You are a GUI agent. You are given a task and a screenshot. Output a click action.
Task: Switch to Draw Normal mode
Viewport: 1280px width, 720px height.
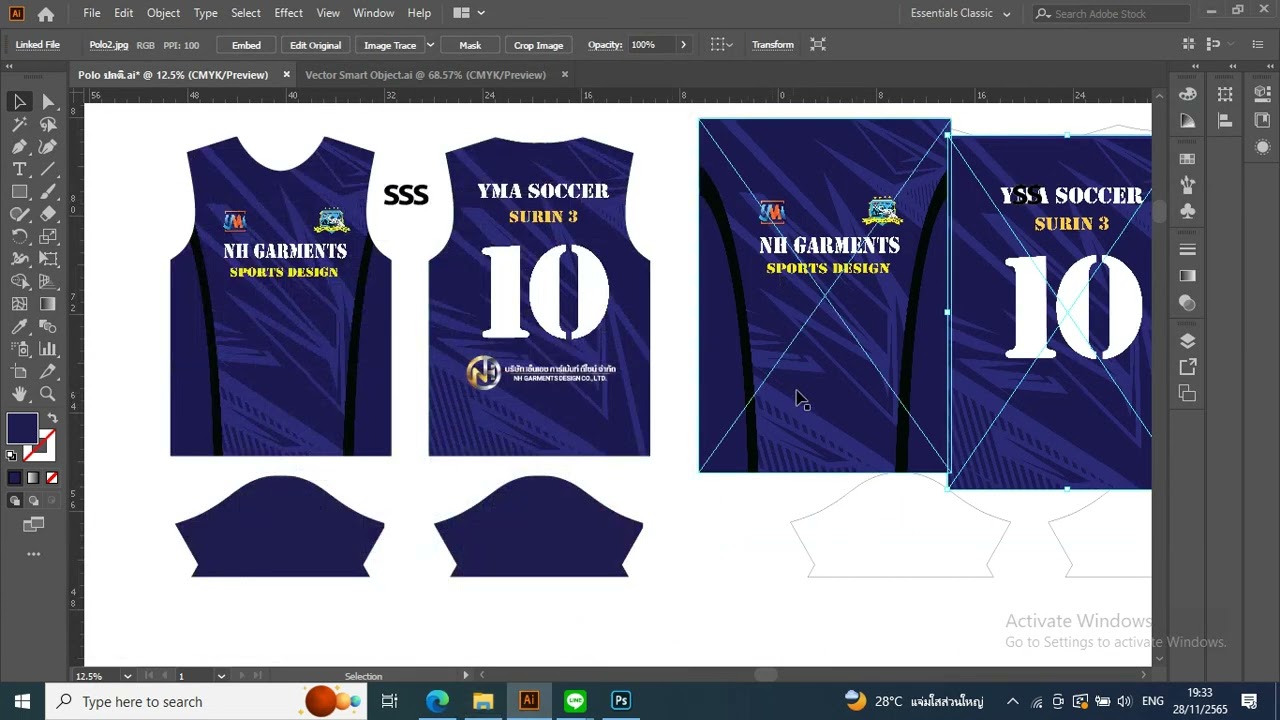15,501
